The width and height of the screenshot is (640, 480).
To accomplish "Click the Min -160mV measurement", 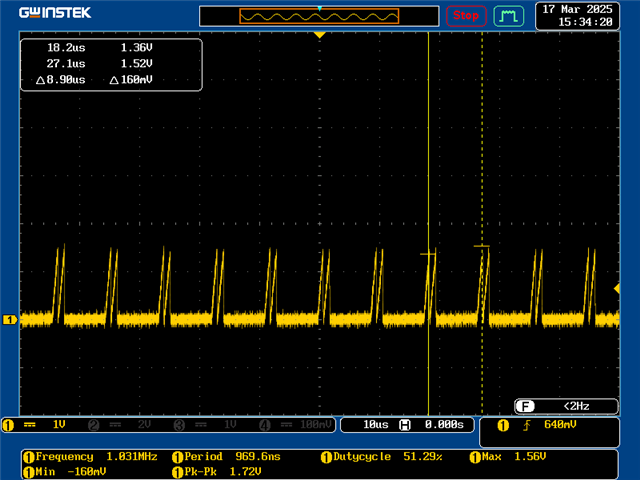I will pyautogui.click(x=64, y=472).
